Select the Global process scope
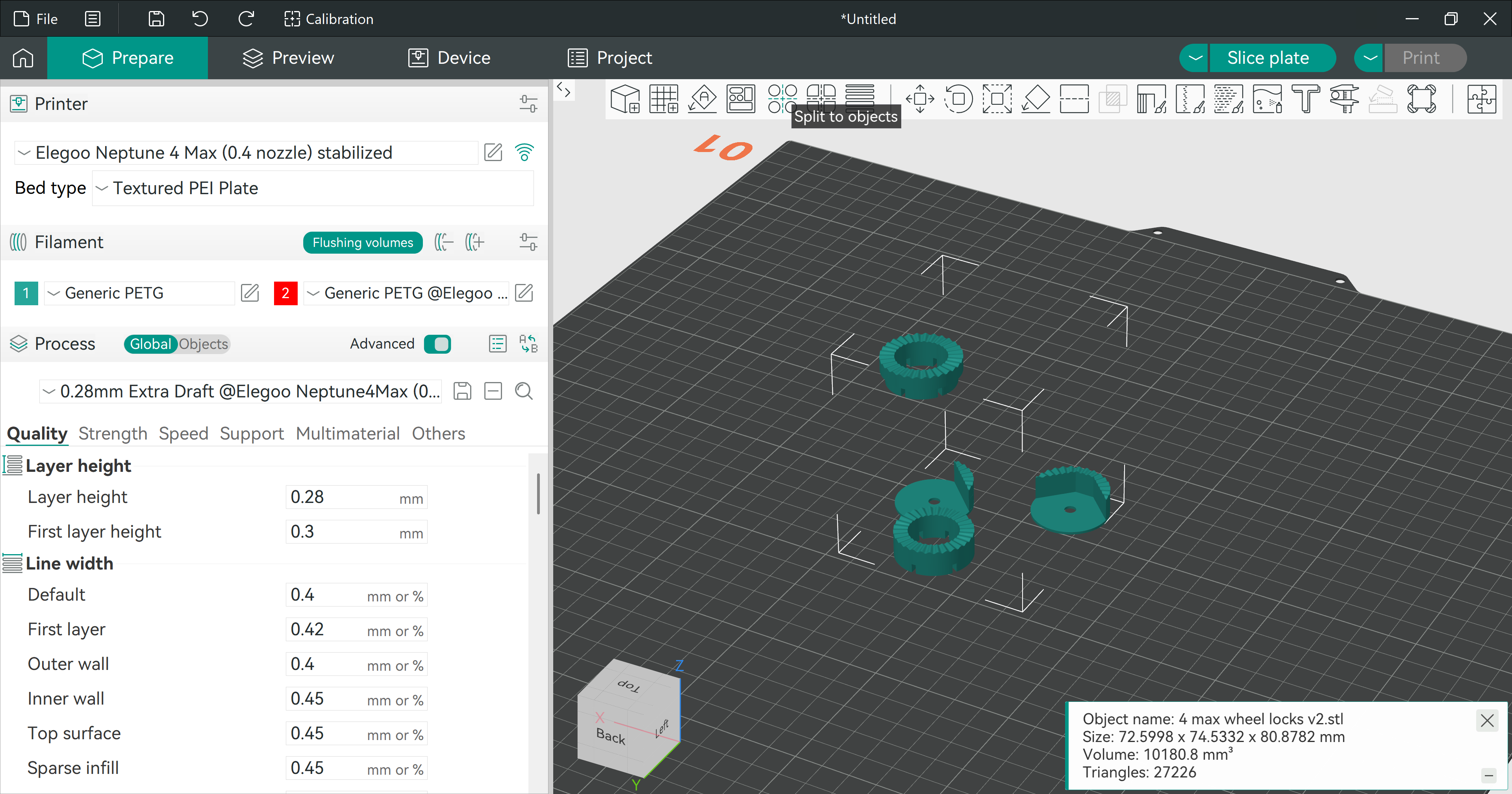 click(150, 343)
